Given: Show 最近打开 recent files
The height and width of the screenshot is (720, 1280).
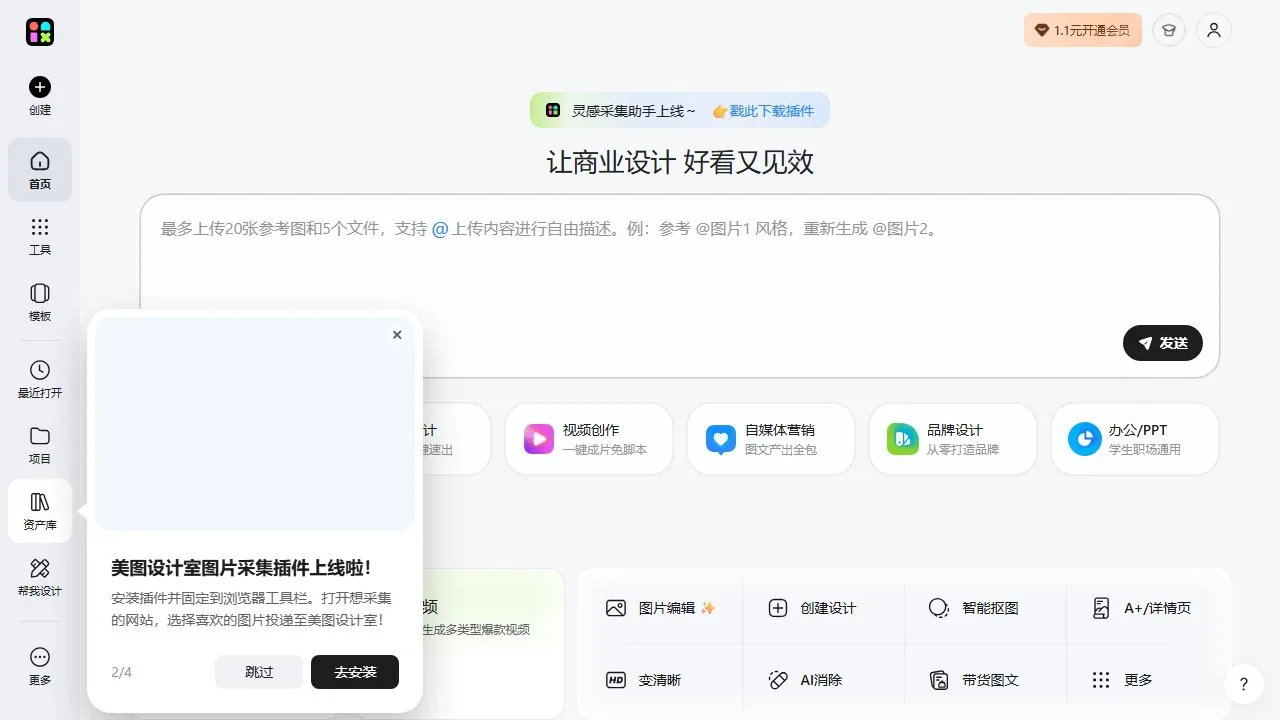Looking at the screenshot, I should click(x=40, y=379).
